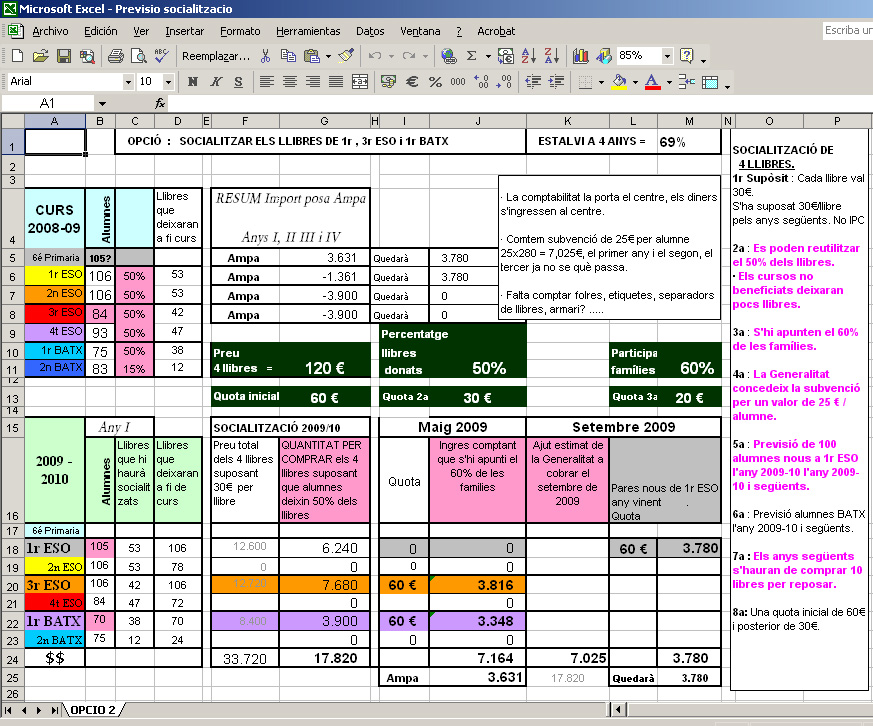
Task: Switch to the OPCIO 2 sheet tab
Action: (92, 709)
